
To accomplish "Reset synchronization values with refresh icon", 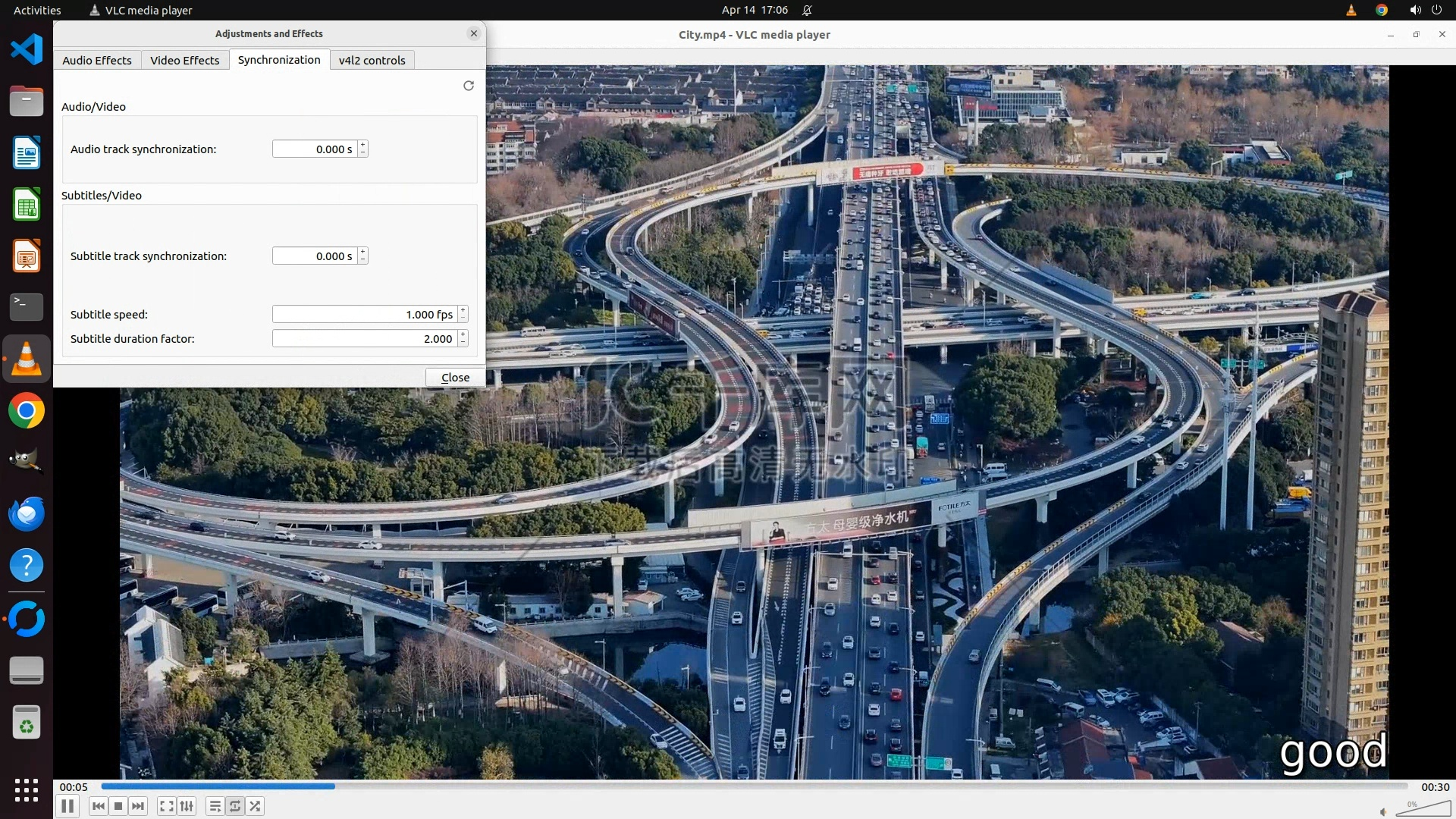I will [469, 86].
